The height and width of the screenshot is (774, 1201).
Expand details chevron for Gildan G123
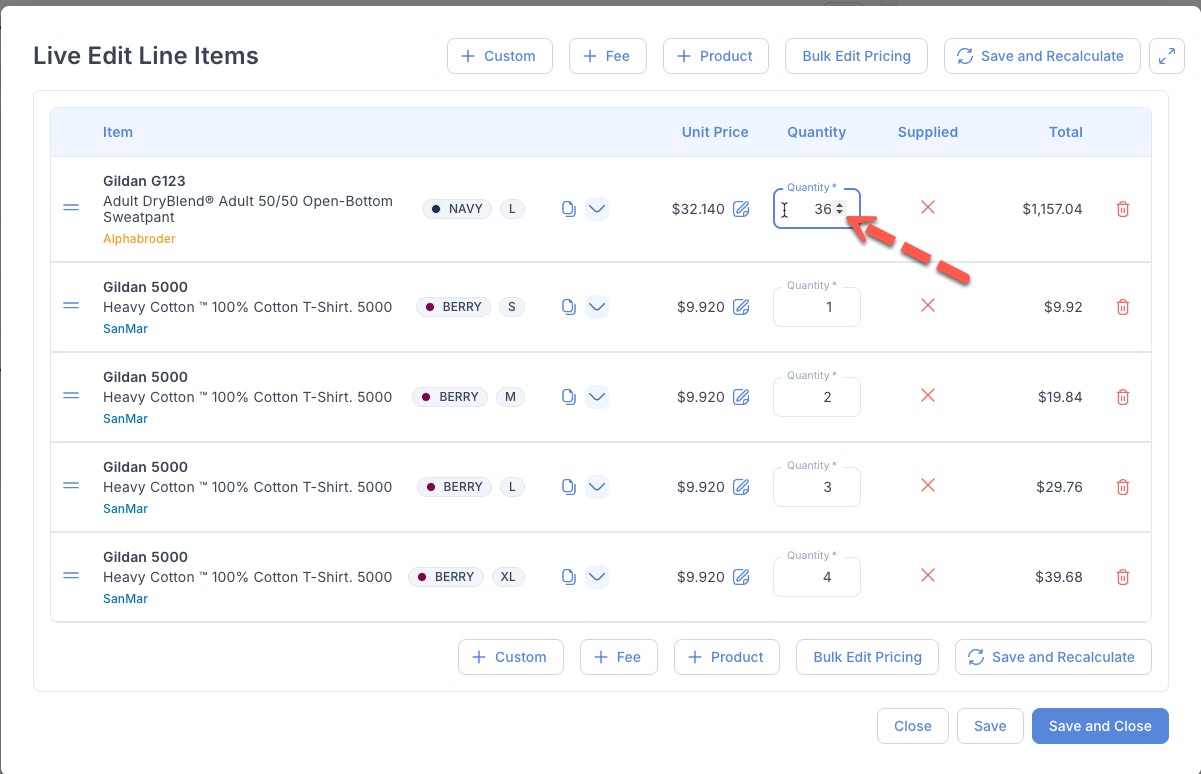[596, 209]
